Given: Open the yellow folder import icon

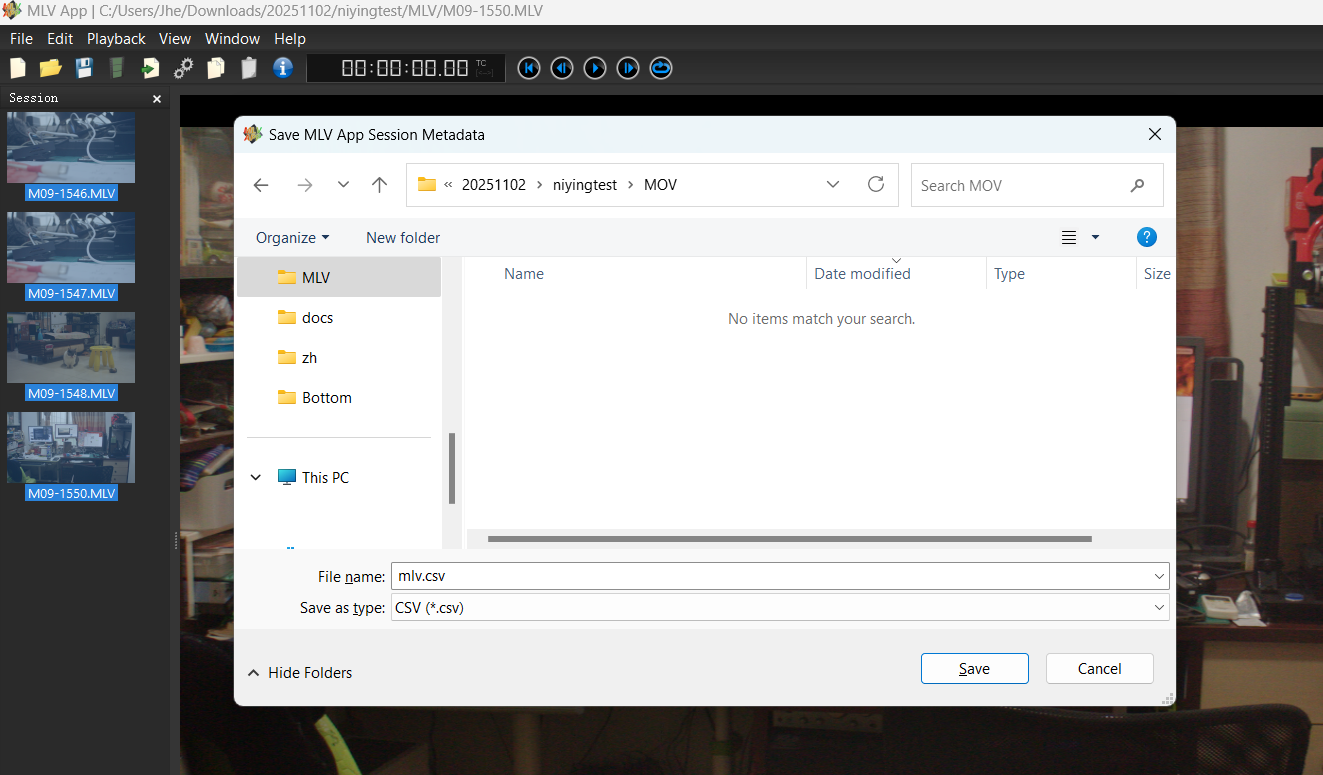Looking at the screenshot, I should 51,68.
